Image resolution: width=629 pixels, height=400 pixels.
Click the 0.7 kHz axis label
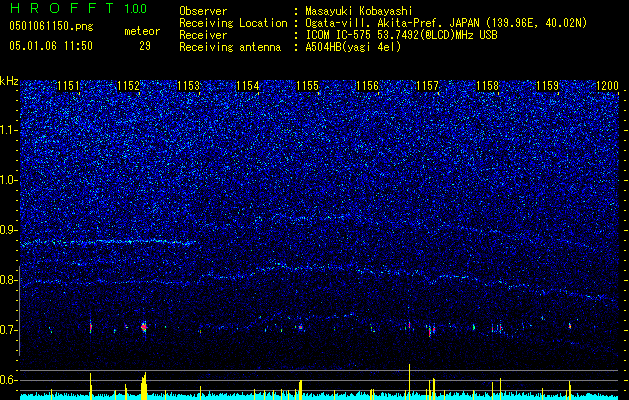[9, 330]
